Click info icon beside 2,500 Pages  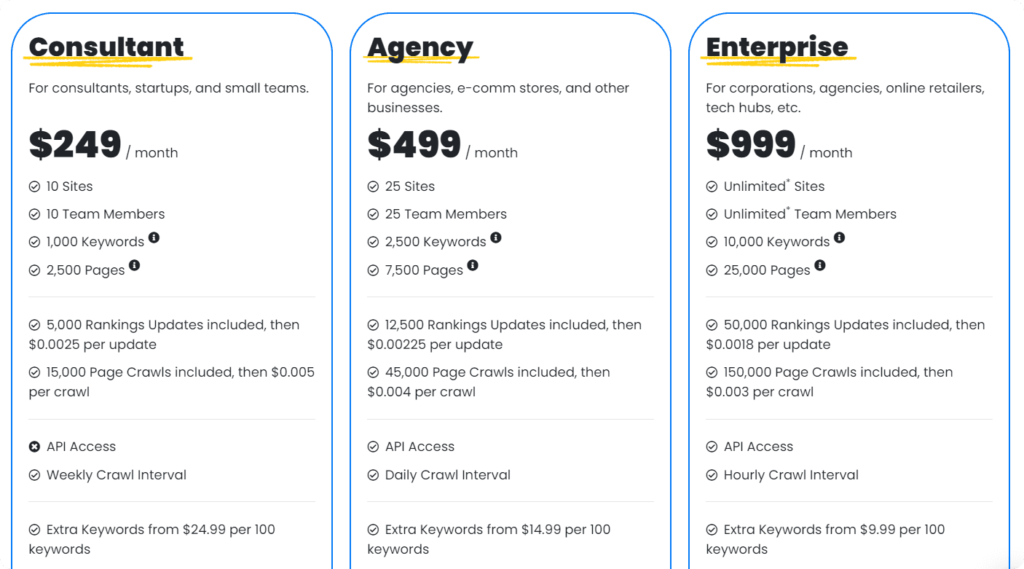[135, 265]
